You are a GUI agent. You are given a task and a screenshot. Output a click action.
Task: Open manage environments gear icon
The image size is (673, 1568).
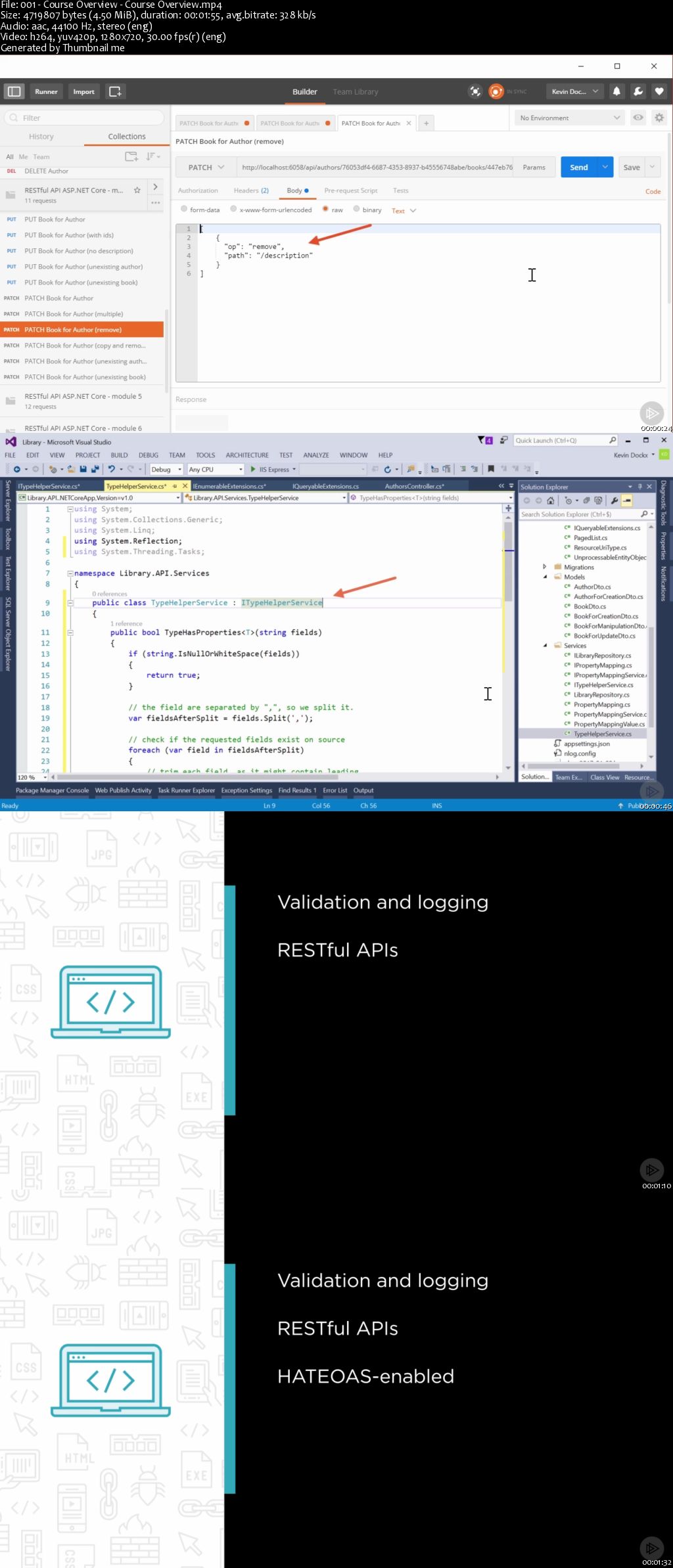coord(659,118)
